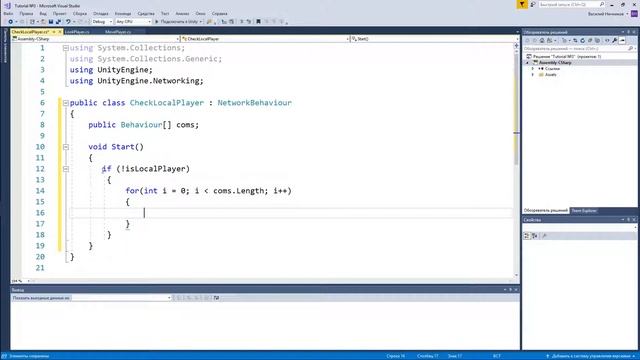Viewport: 640px width, 360px height.
Task: Click the Sync with Active Document icon
Action: click(575, 40)
